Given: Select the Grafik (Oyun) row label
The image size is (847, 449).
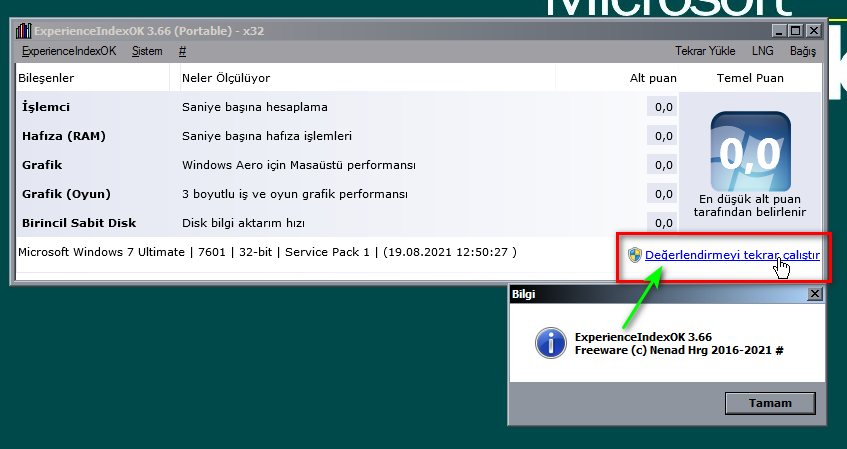Looking at the screenshot, I should [66, 194].
